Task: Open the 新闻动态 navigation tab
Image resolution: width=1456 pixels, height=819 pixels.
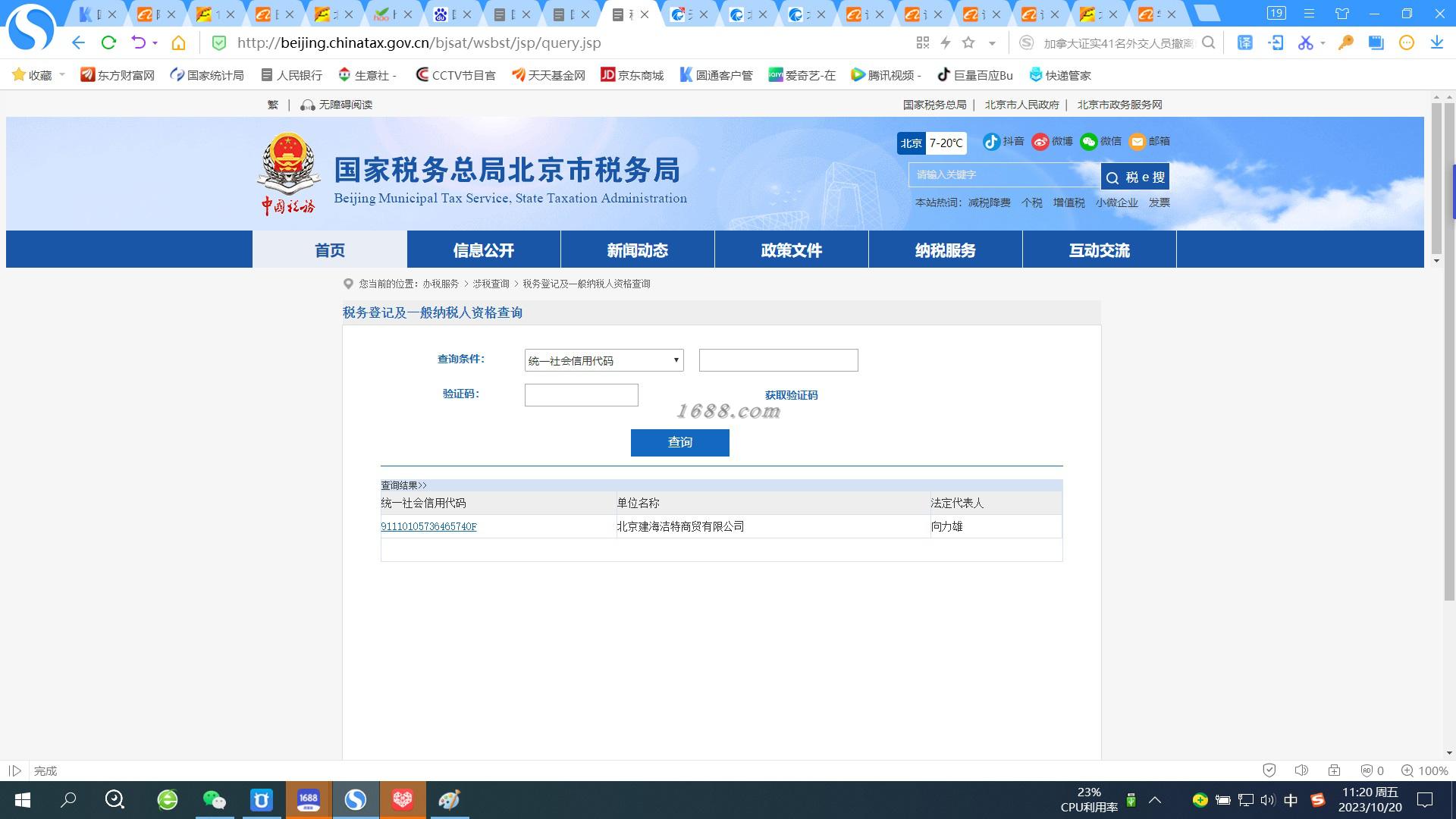Action: coord(638,249)
